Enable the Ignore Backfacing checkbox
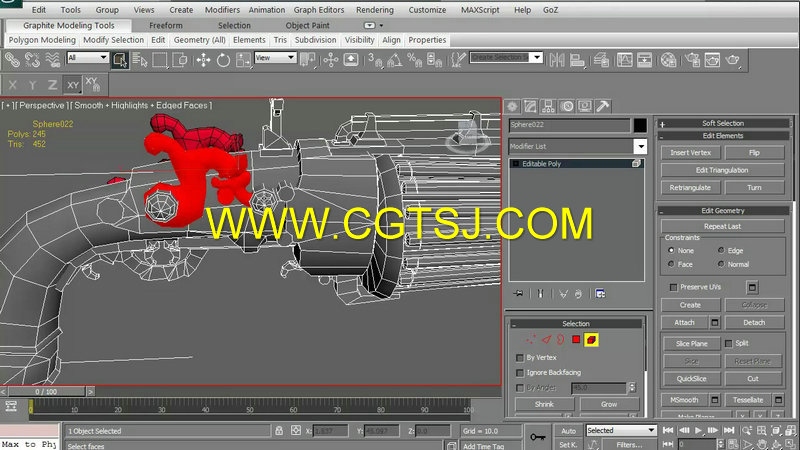This screenshot has height=450, width=800. pyautogui.click(x=520, y=372)
